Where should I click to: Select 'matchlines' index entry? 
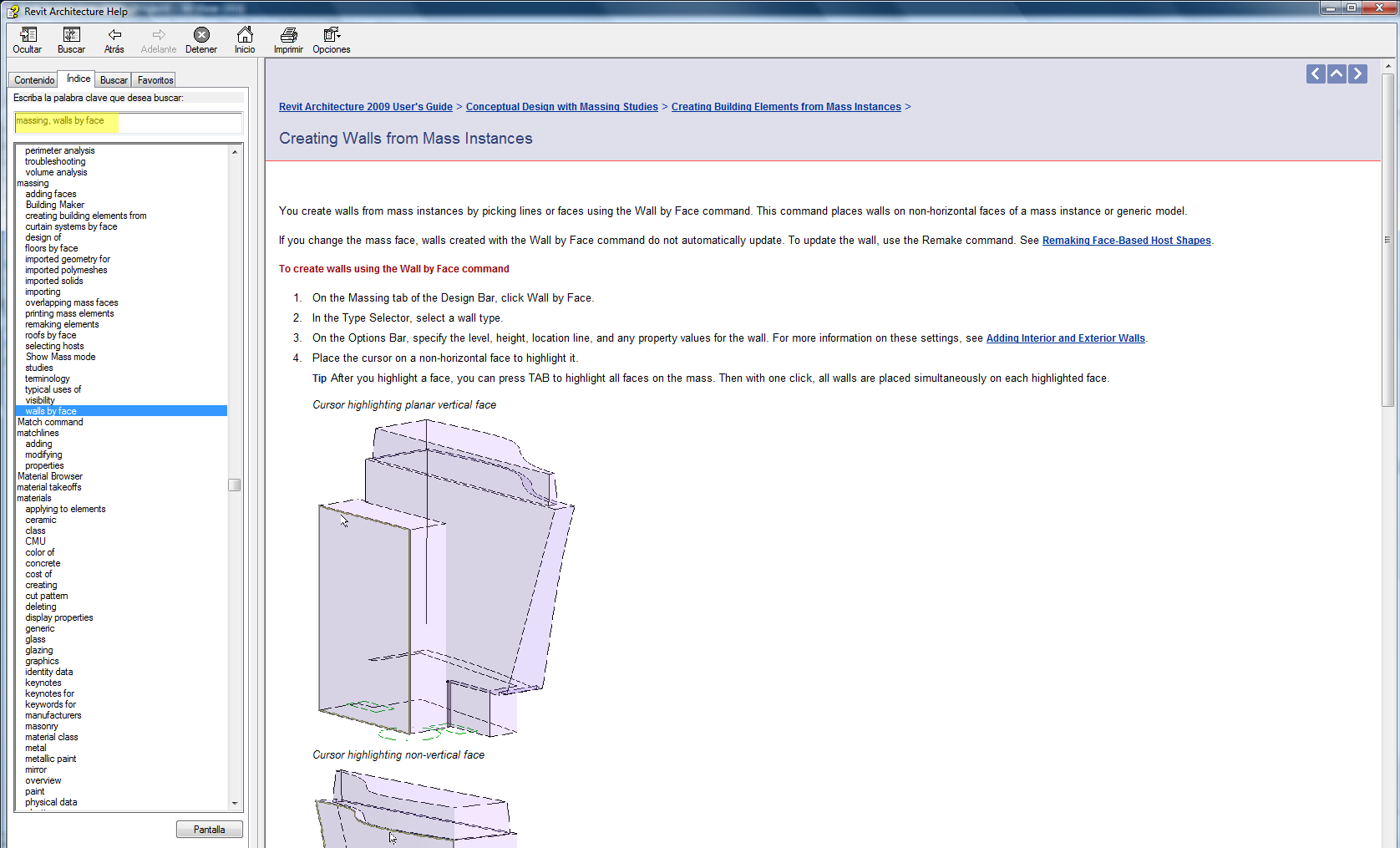pyautogui.click(x=38, y=433)
